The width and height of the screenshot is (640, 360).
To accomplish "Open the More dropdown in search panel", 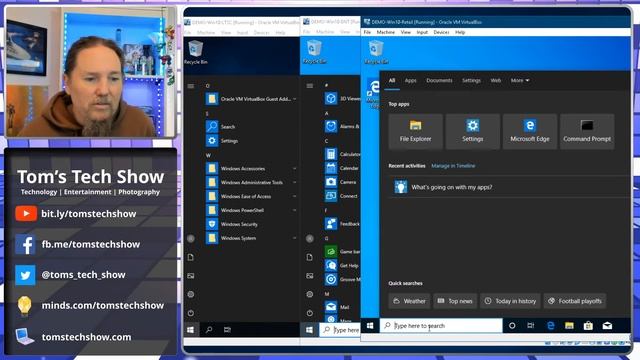I will 520,80.
